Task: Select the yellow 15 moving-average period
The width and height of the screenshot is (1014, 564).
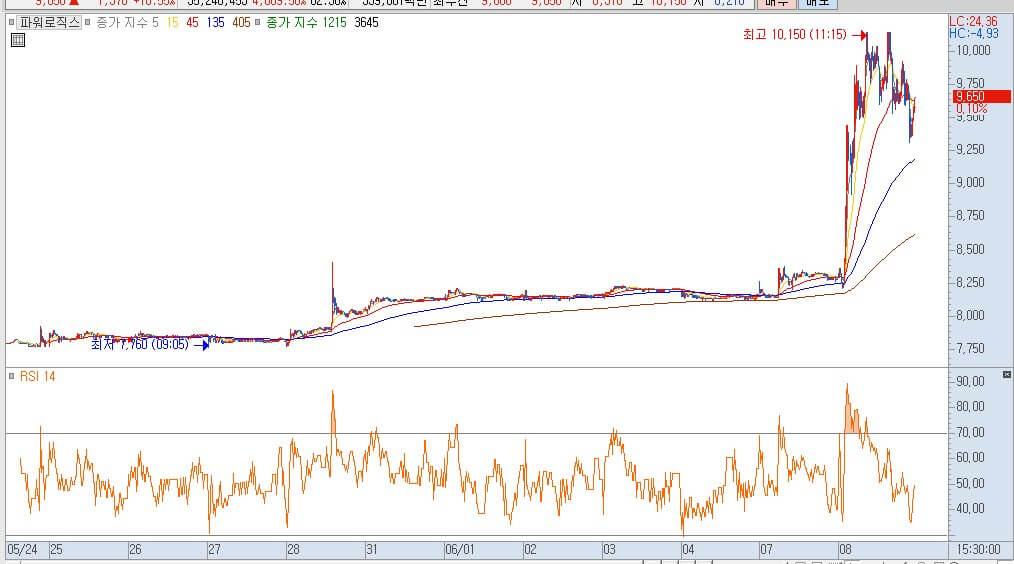Action: click(x=172, y=23)
